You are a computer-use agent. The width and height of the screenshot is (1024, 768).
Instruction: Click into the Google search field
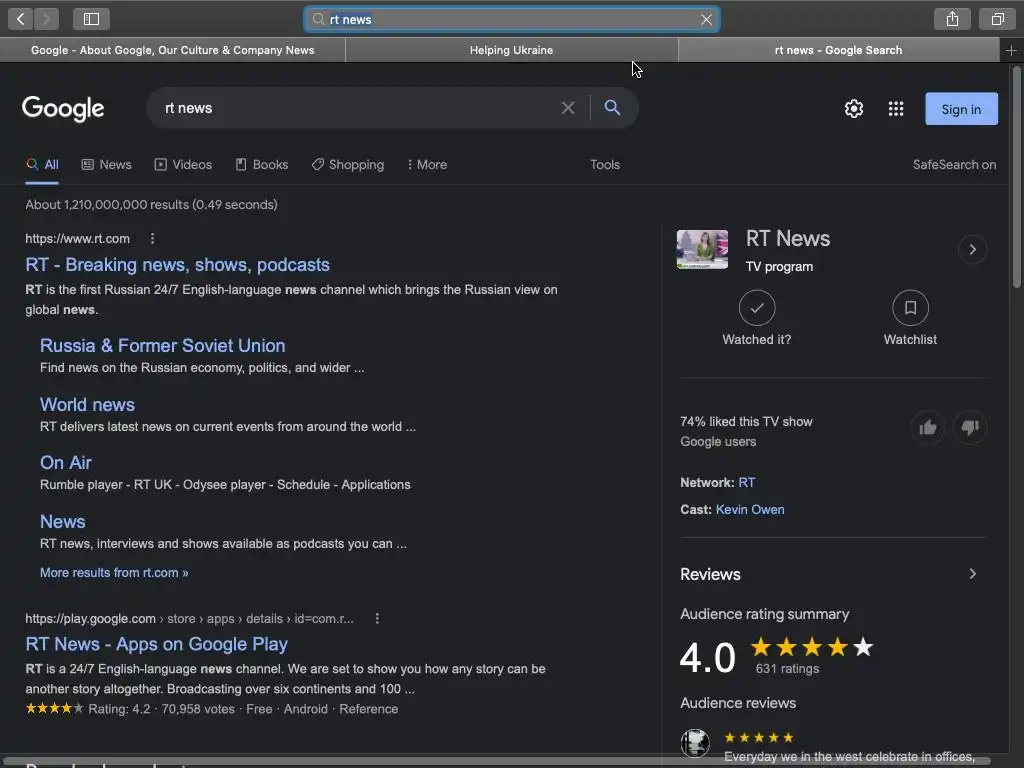pos(356,108)
